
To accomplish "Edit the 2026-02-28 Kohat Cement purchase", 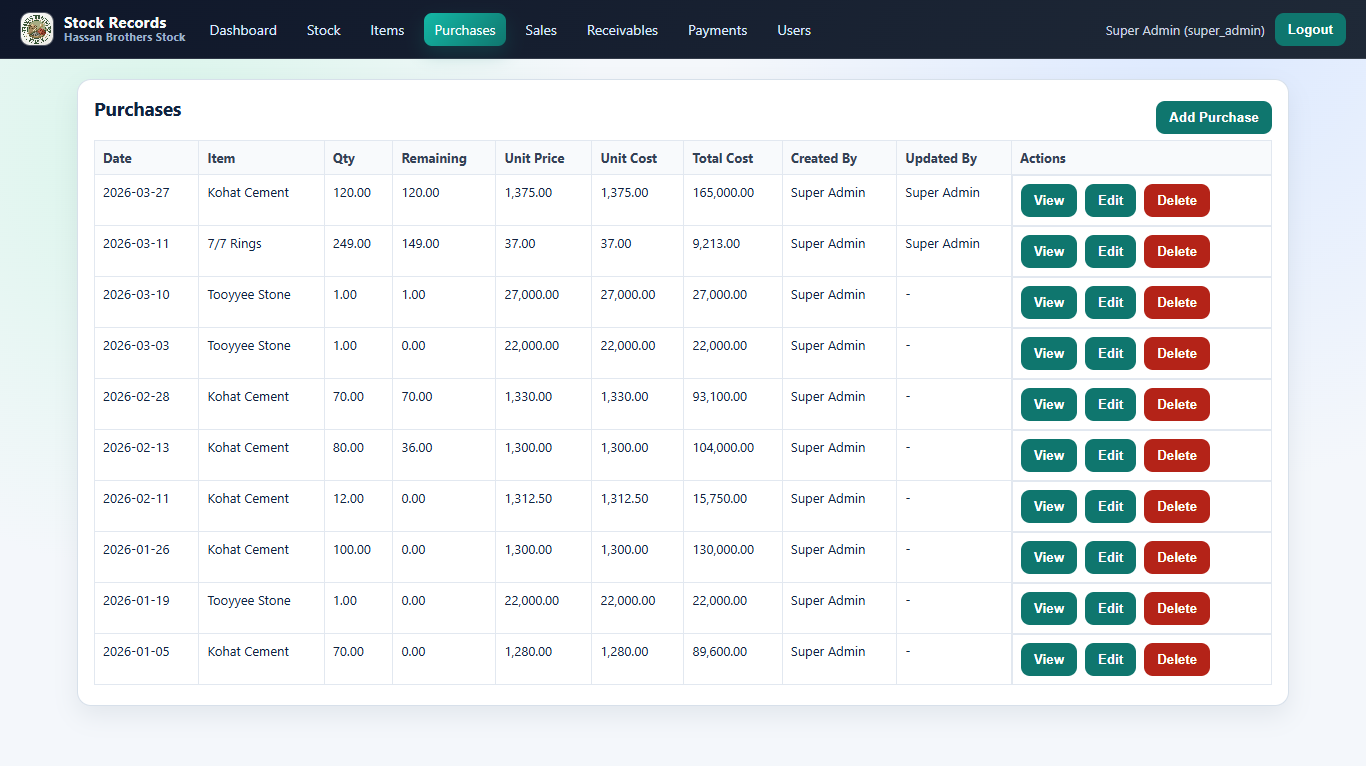I will pos(1110,404).
